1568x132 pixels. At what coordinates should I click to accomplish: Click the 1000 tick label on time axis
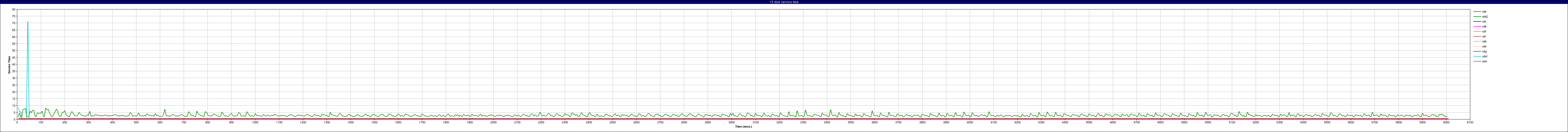[255, 122]
